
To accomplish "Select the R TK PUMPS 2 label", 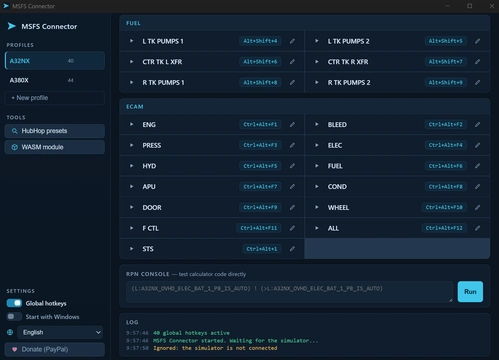I will (x=349, y=83).
